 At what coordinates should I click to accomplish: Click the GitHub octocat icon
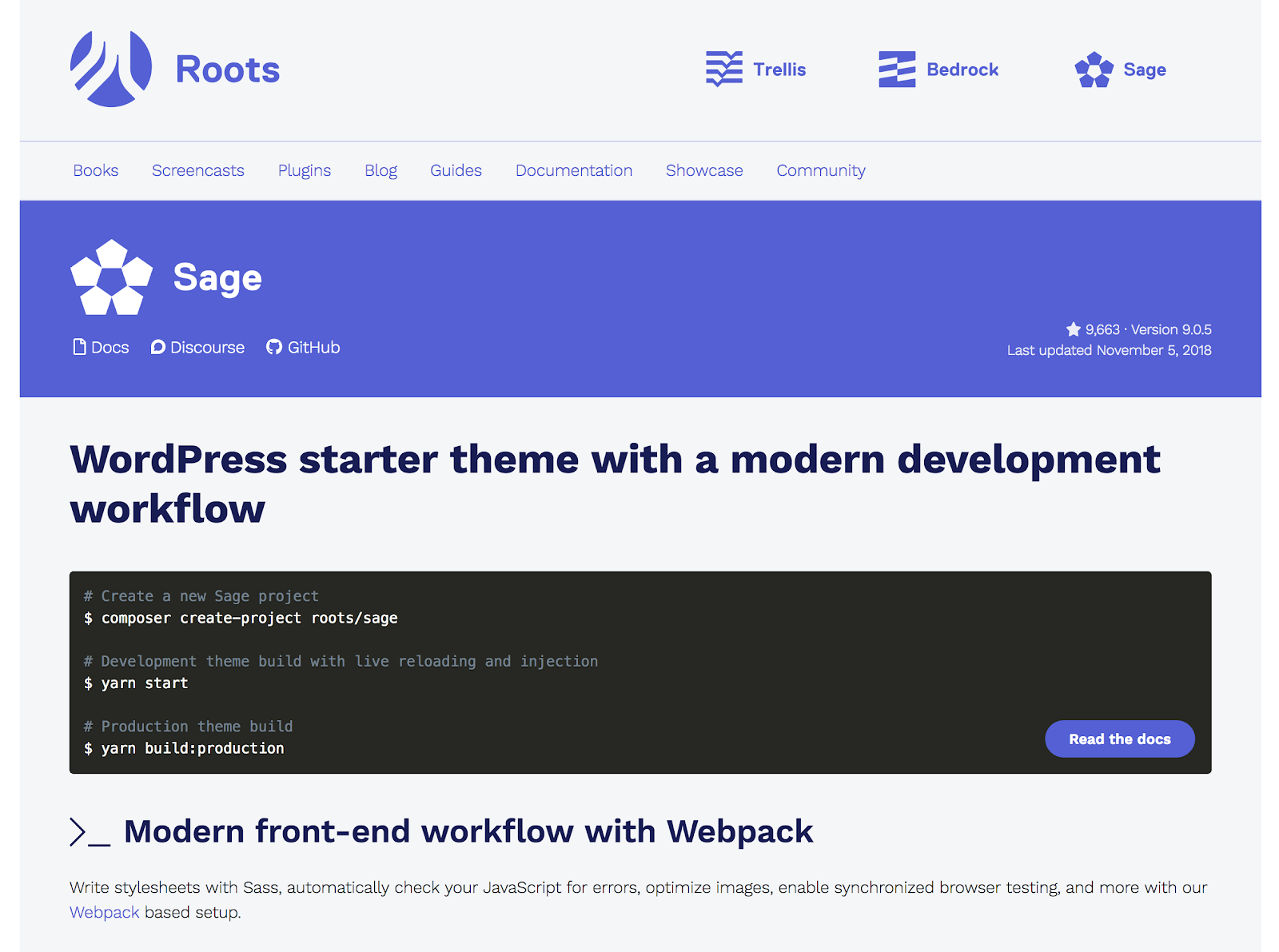[x=274, y=347]
